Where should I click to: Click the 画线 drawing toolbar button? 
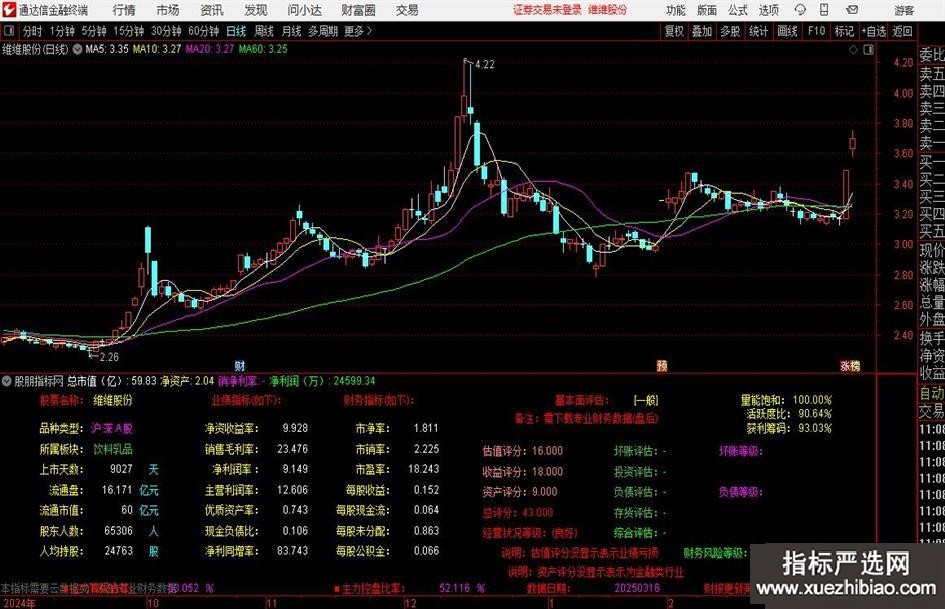[x=787, y=31]
